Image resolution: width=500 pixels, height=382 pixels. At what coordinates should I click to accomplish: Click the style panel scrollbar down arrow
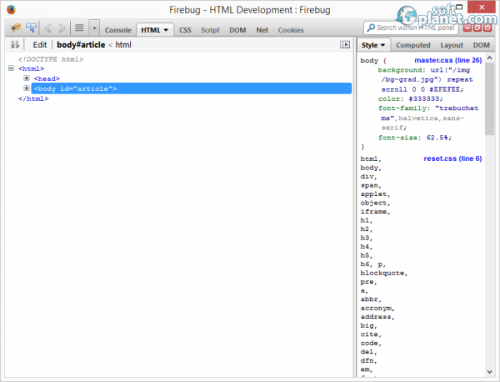[489, 372]
